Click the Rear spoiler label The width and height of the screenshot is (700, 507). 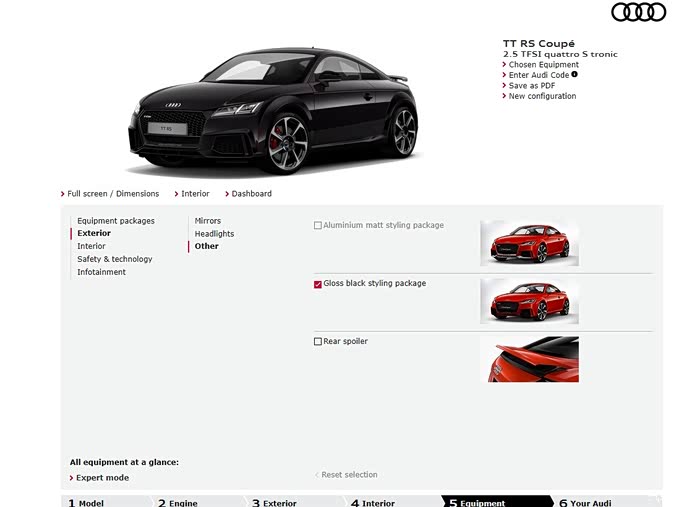click(346, 341)
